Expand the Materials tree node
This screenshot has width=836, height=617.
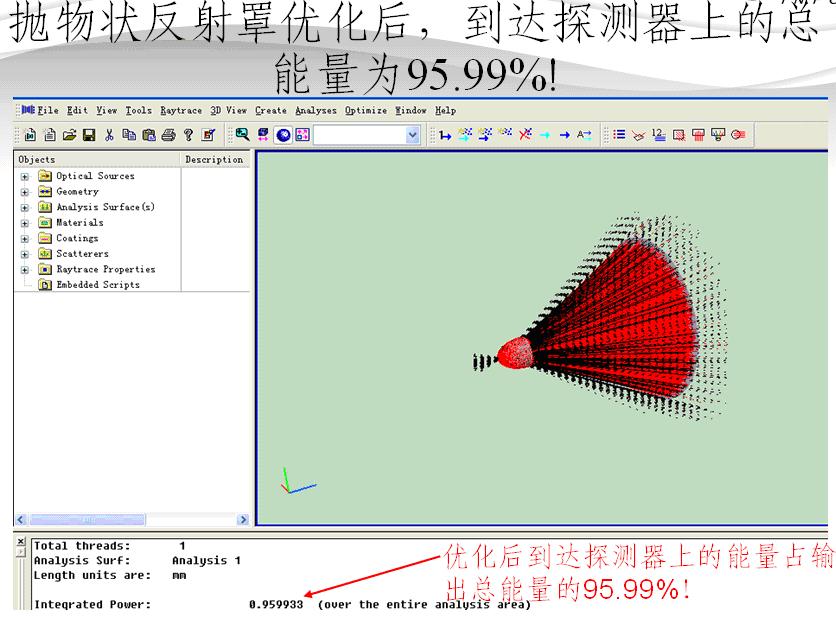[x=25, y=223]
